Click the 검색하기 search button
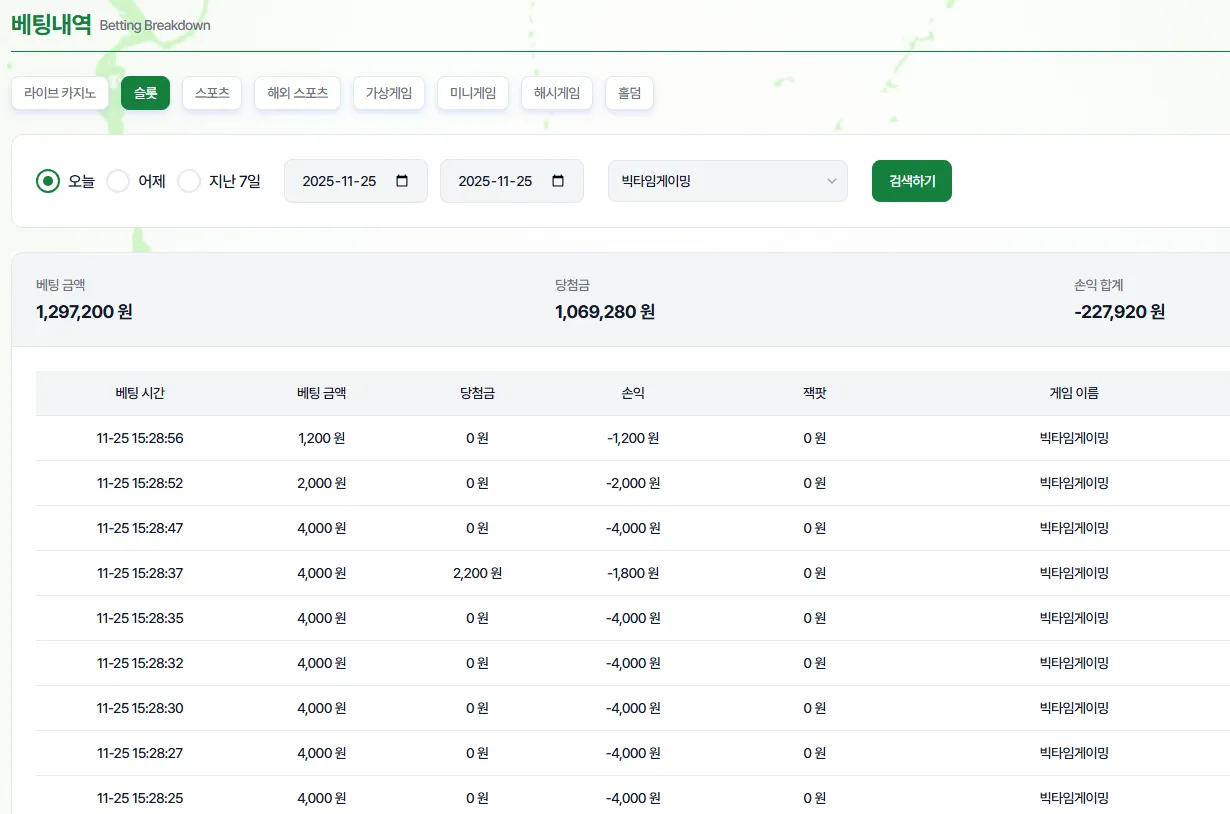This screenshot has height=814, width=1230. pyautogui.click(x=912, y=181)
